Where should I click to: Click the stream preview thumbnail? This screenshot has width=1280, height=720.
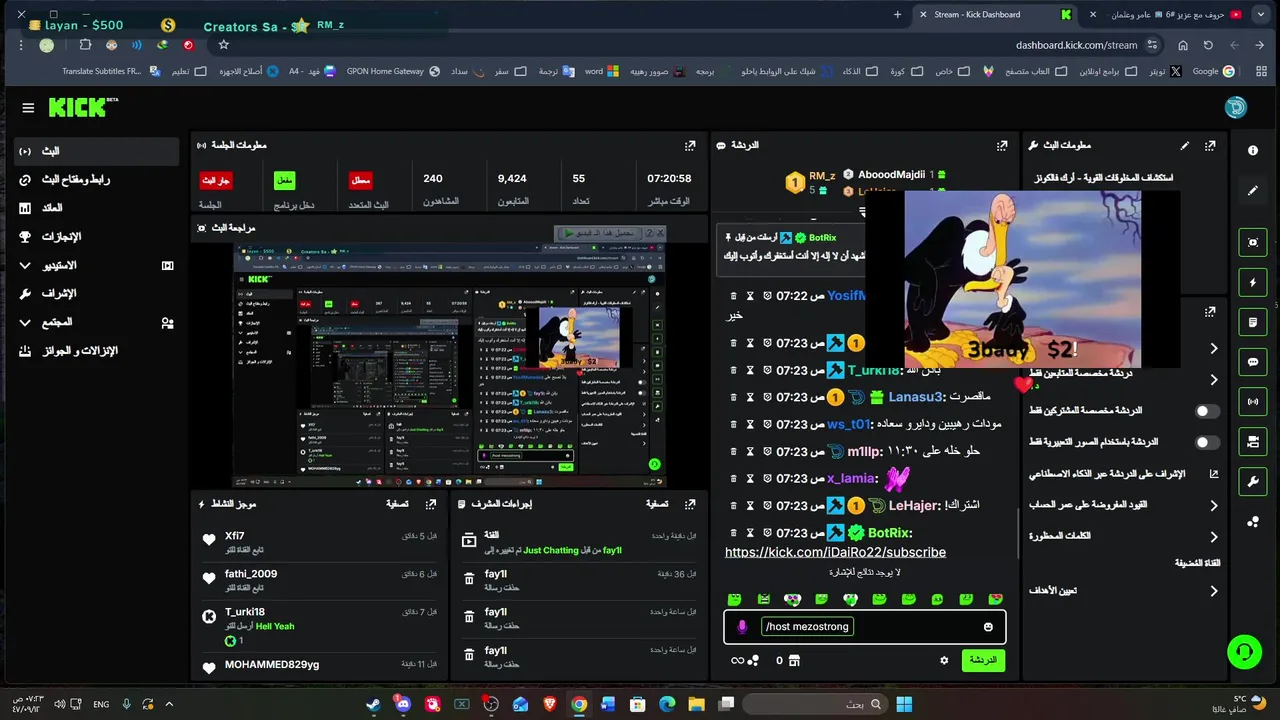click(x=450, y=365)
